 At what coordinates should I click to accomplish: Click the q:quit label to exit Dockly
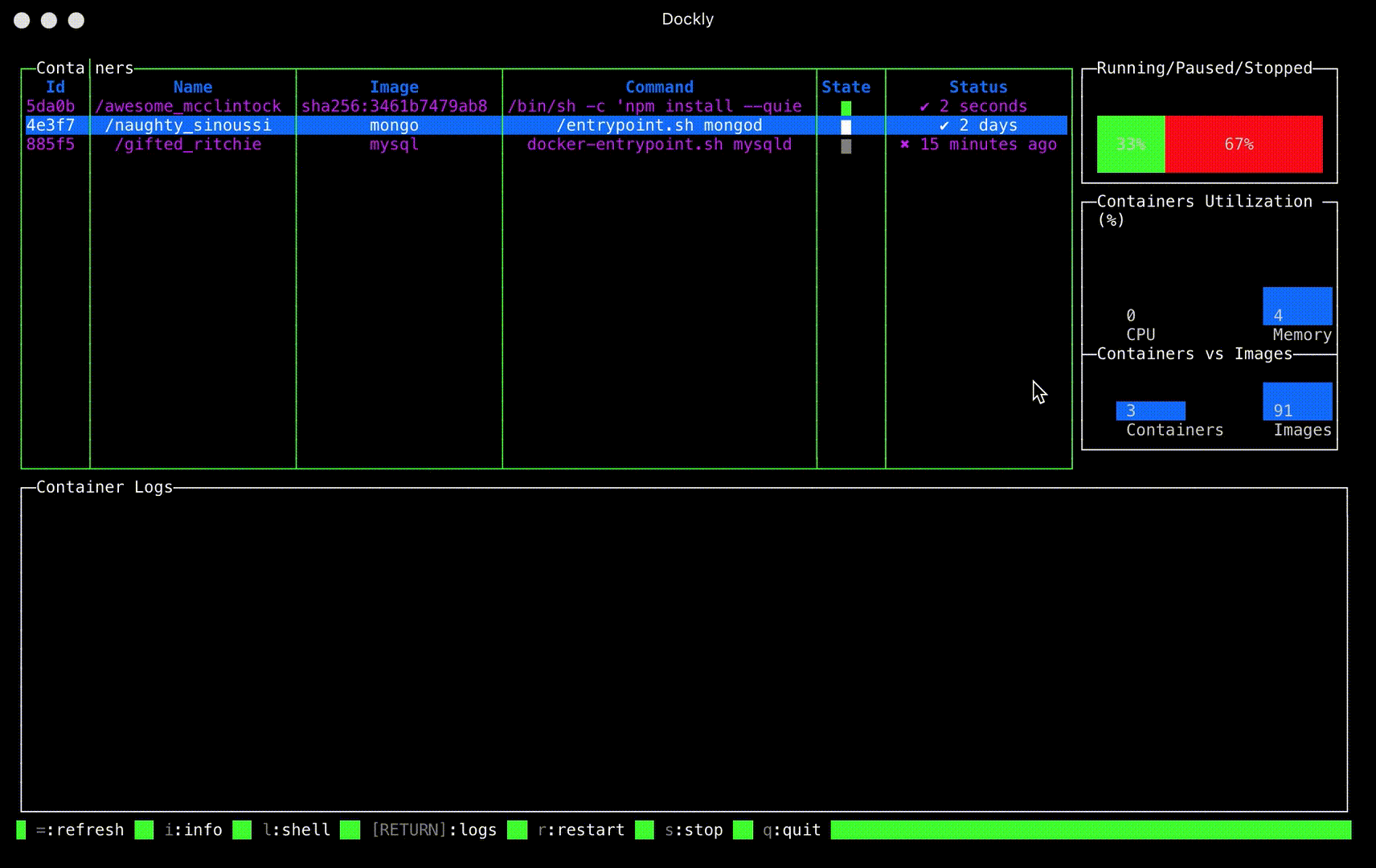coord(791,829)
